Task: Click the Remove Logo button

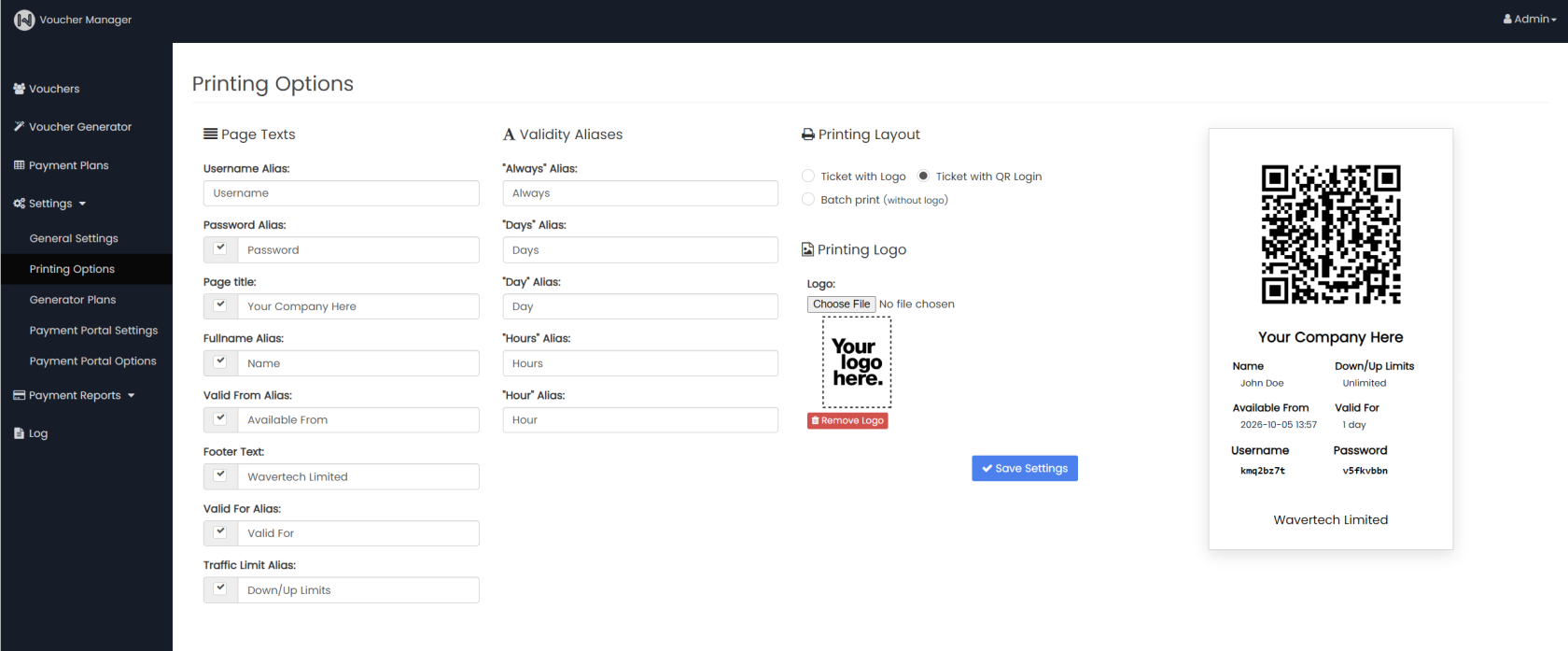Action: click(x=847, y=420)
